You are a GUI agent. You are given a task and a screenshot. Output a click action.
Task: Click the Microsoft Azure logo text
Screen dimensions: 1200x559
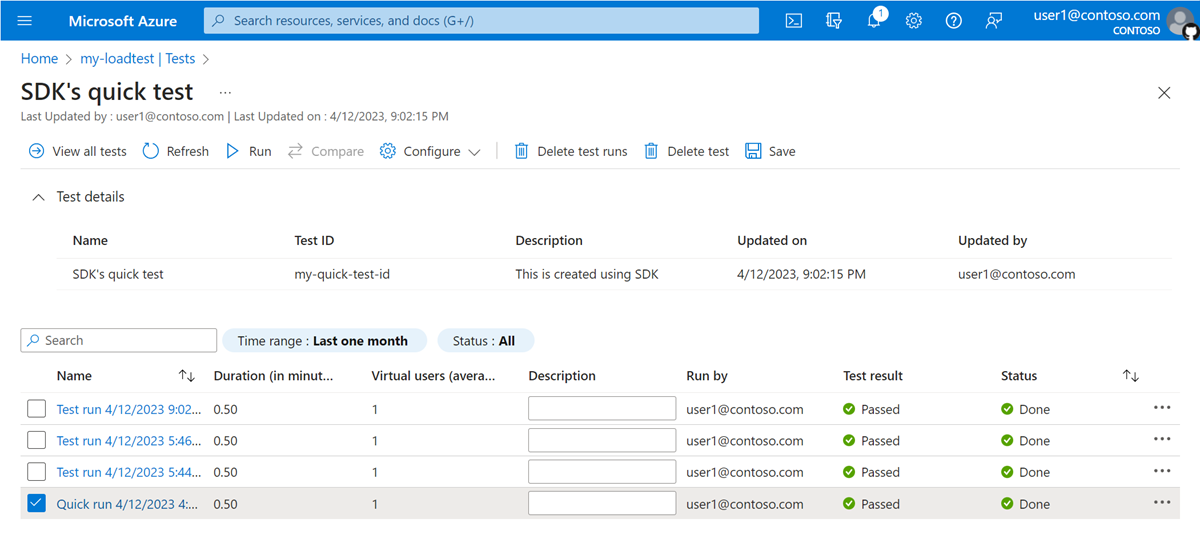click(123, 21)
